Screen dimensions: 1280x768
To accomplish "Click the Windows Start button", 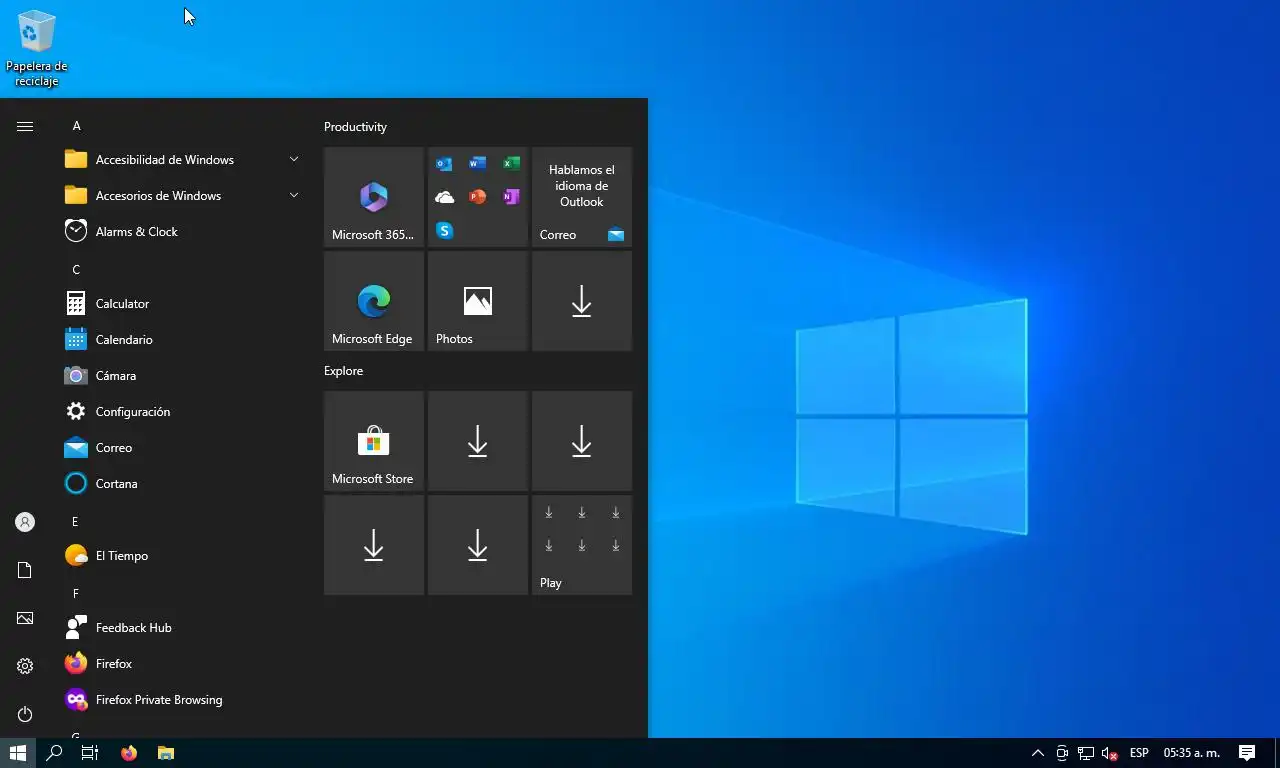I will [x=17, y=753].
